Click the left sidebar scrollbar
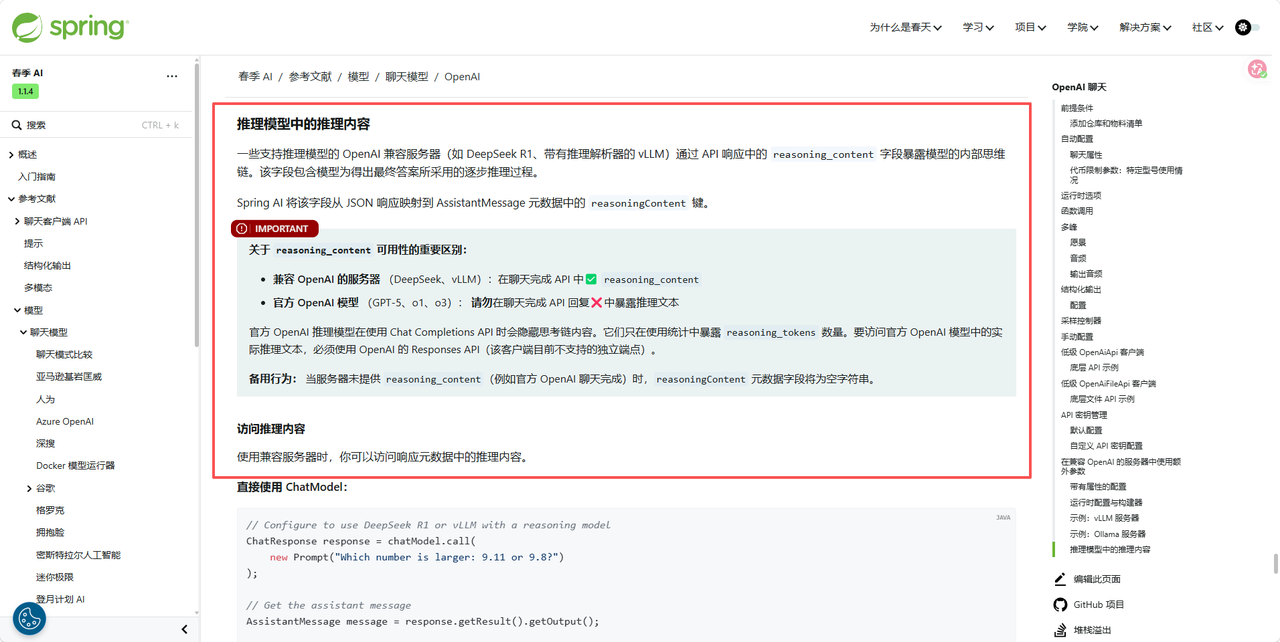The width and height of the screenshot is (1280, 642). click(x=197, y=205)
